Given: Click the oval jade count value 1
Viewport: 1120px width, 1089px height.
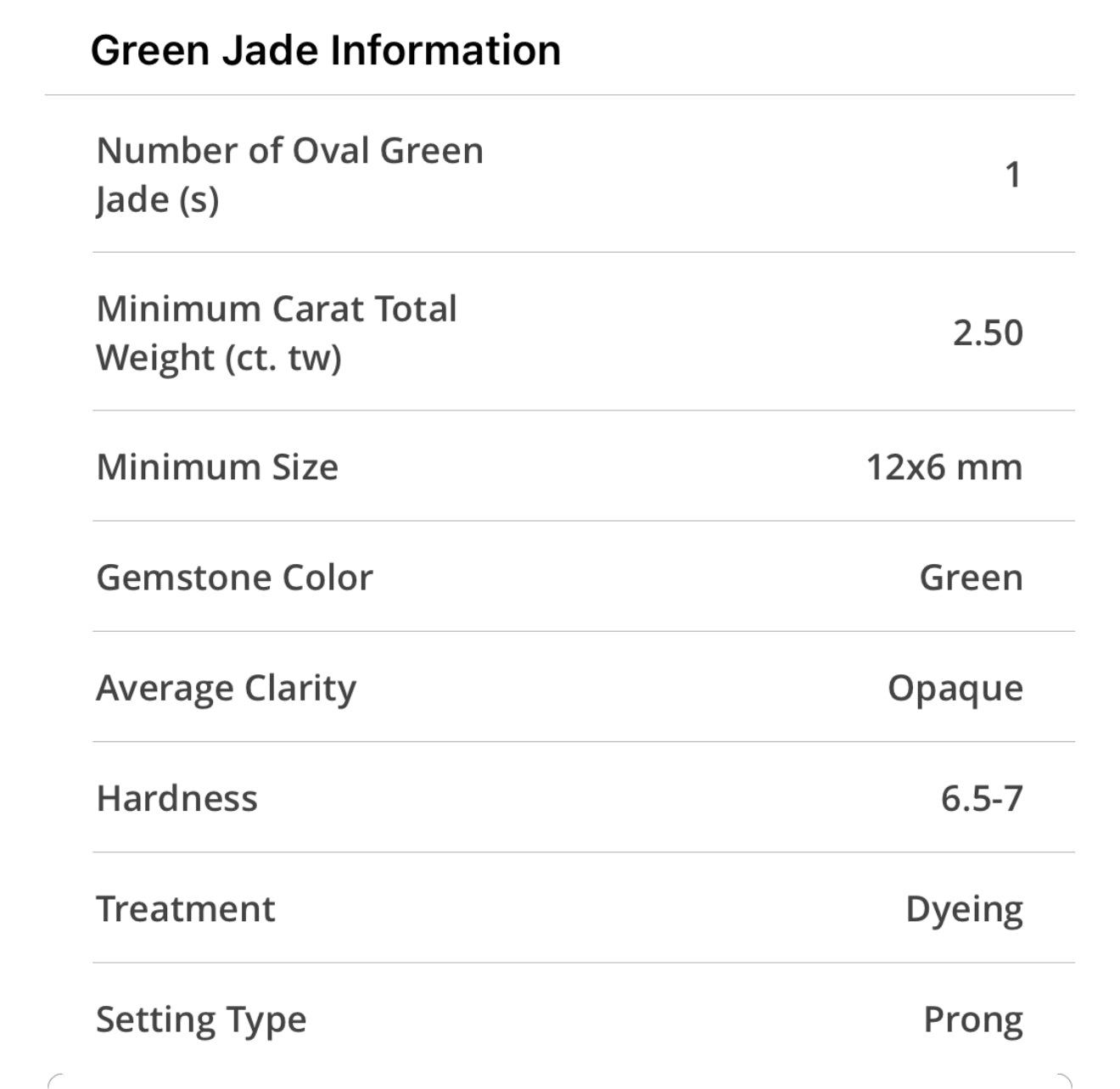Looking at the screenshot, I should coord(1012,175).
